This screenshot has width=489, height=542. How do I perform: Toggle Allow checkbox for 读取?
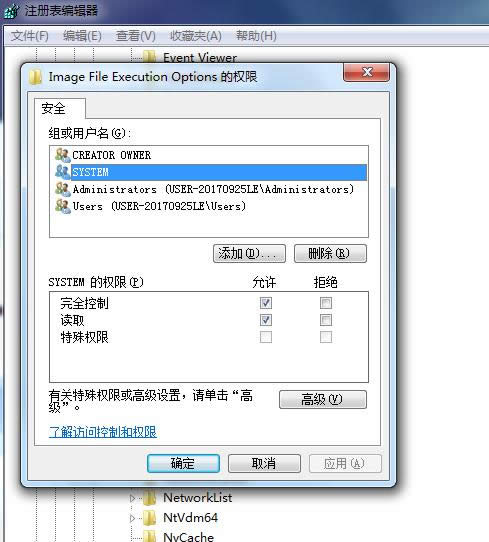pos(266,320)
